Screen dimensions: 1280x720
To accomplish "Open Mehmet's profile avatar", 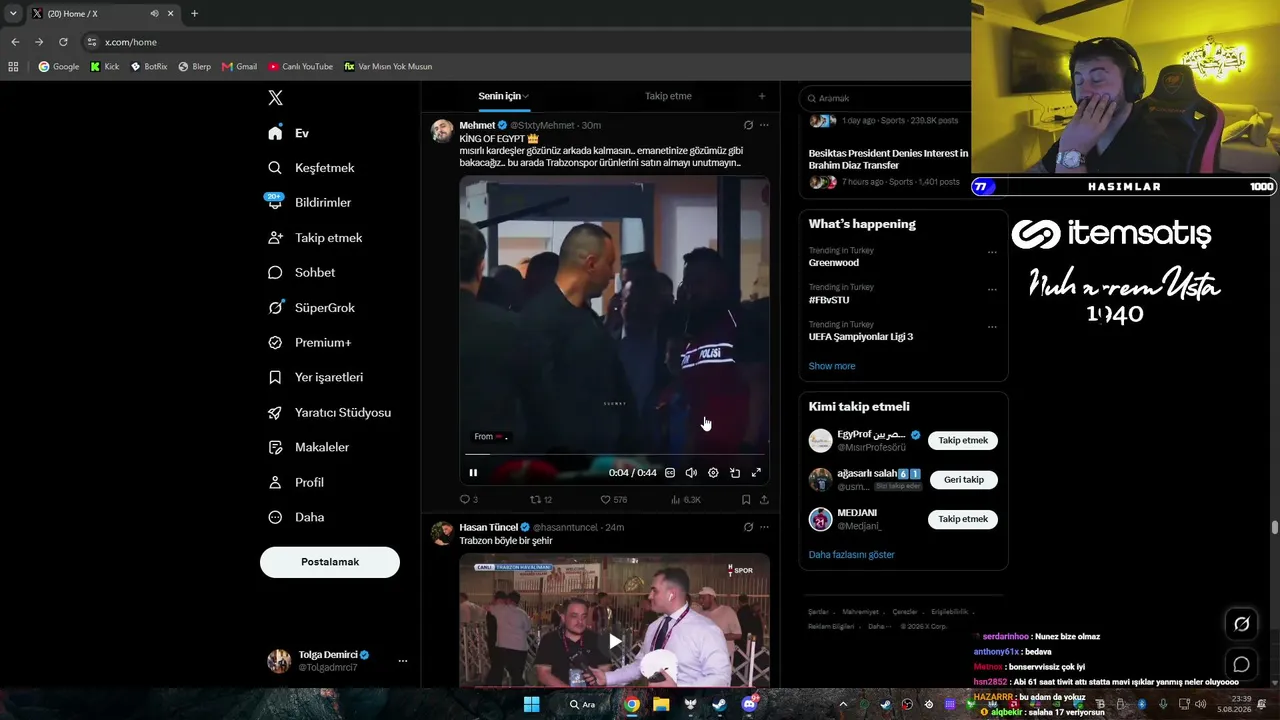I will click(x=442, y=131).
